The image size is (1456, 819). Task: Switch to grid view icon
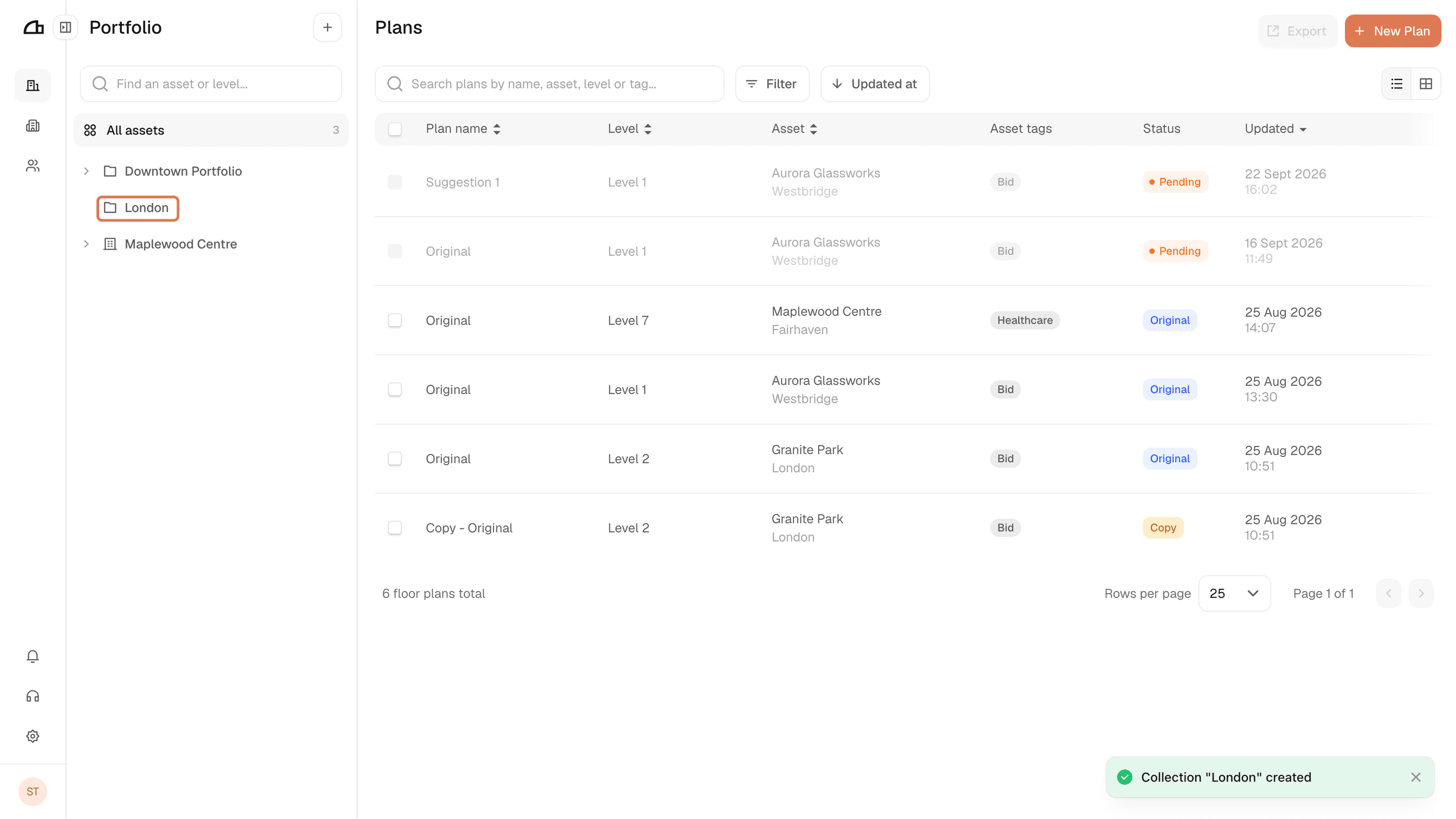[x=1426, y=84]
